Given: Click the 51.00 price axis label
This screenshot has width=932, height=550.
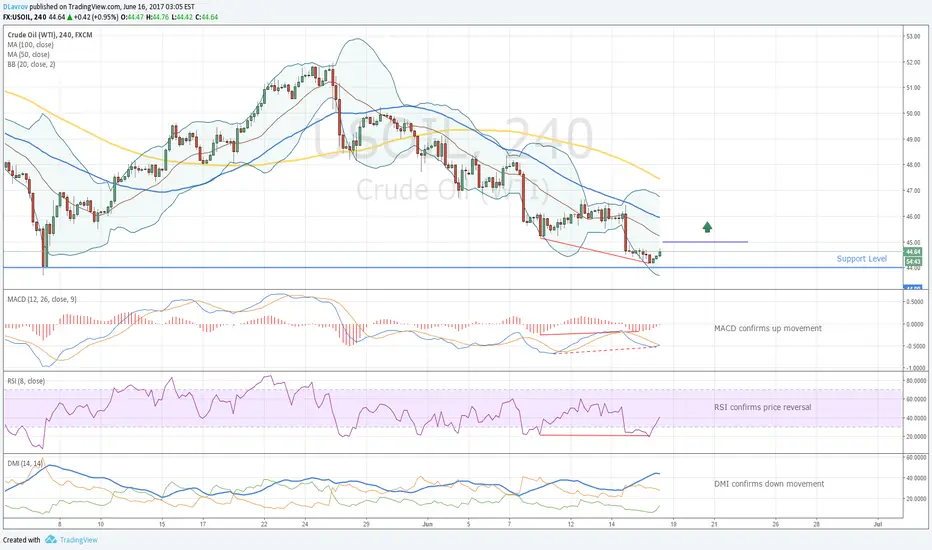Looking at the screenshot, I should 913,87.
